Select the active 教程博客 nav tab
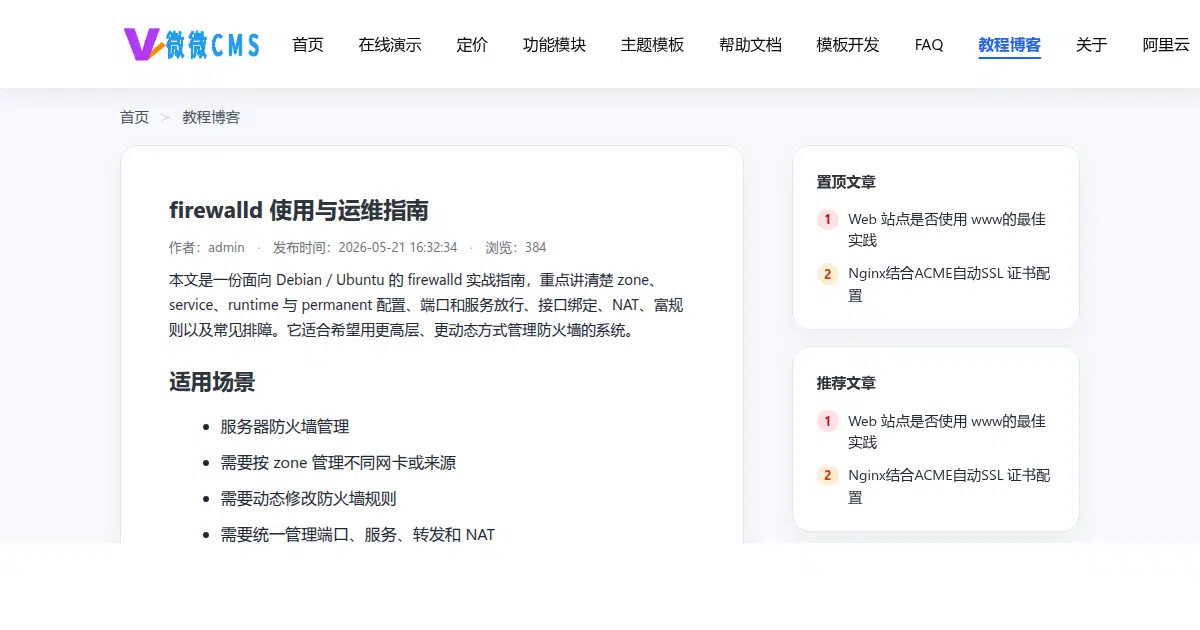The width and height of the screenshot is (1200, 630). click(x=1009, y=44)
